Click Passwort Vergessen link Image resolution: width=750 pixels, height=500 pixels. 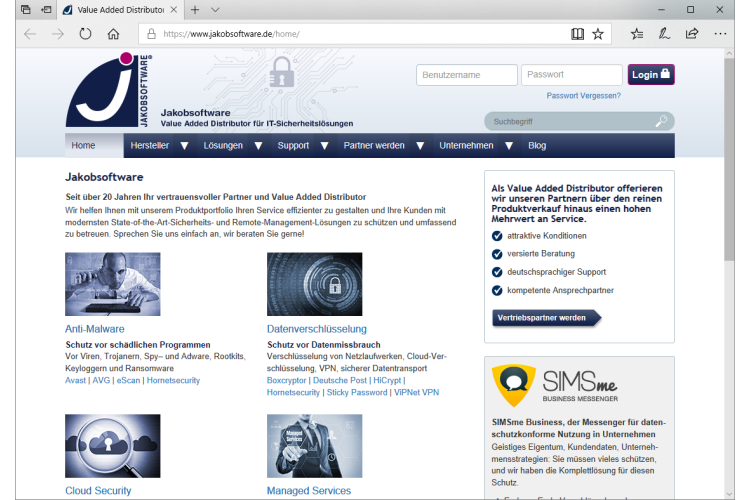[583, 96]
